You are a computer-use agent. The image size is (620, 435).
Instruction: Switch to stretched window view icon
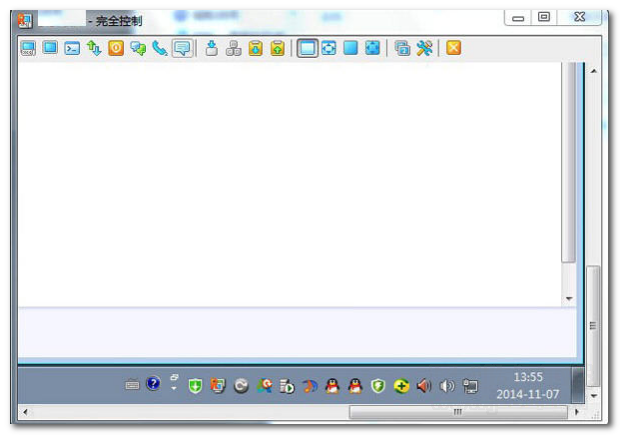[x=329, y=48]
